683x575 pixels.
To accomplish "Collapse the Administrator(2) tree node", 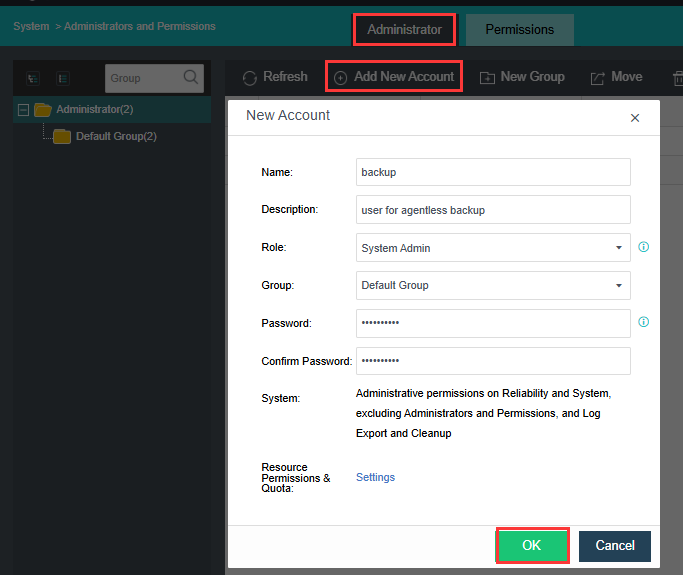I will coord(24,110).
